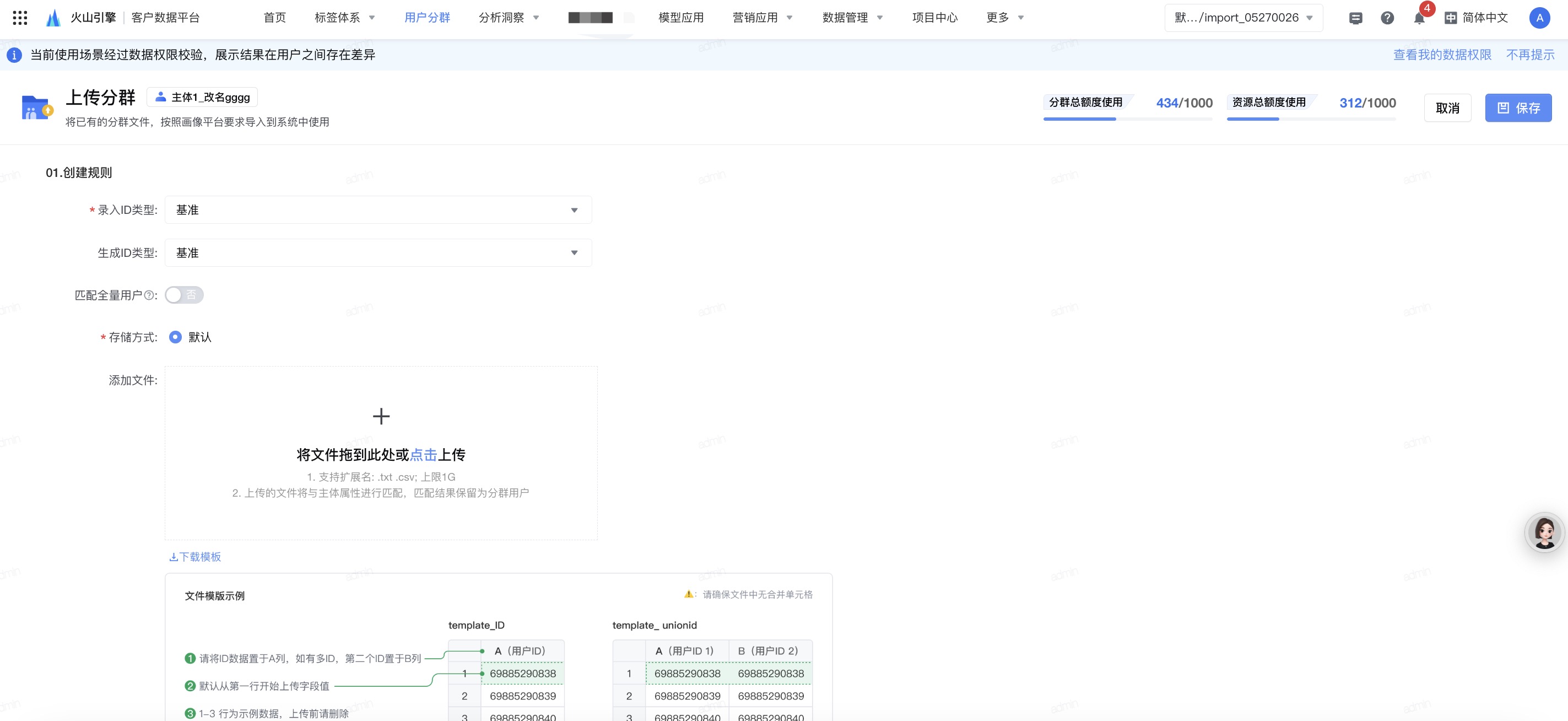Click the info icon in the notice bar

[14, 55]
